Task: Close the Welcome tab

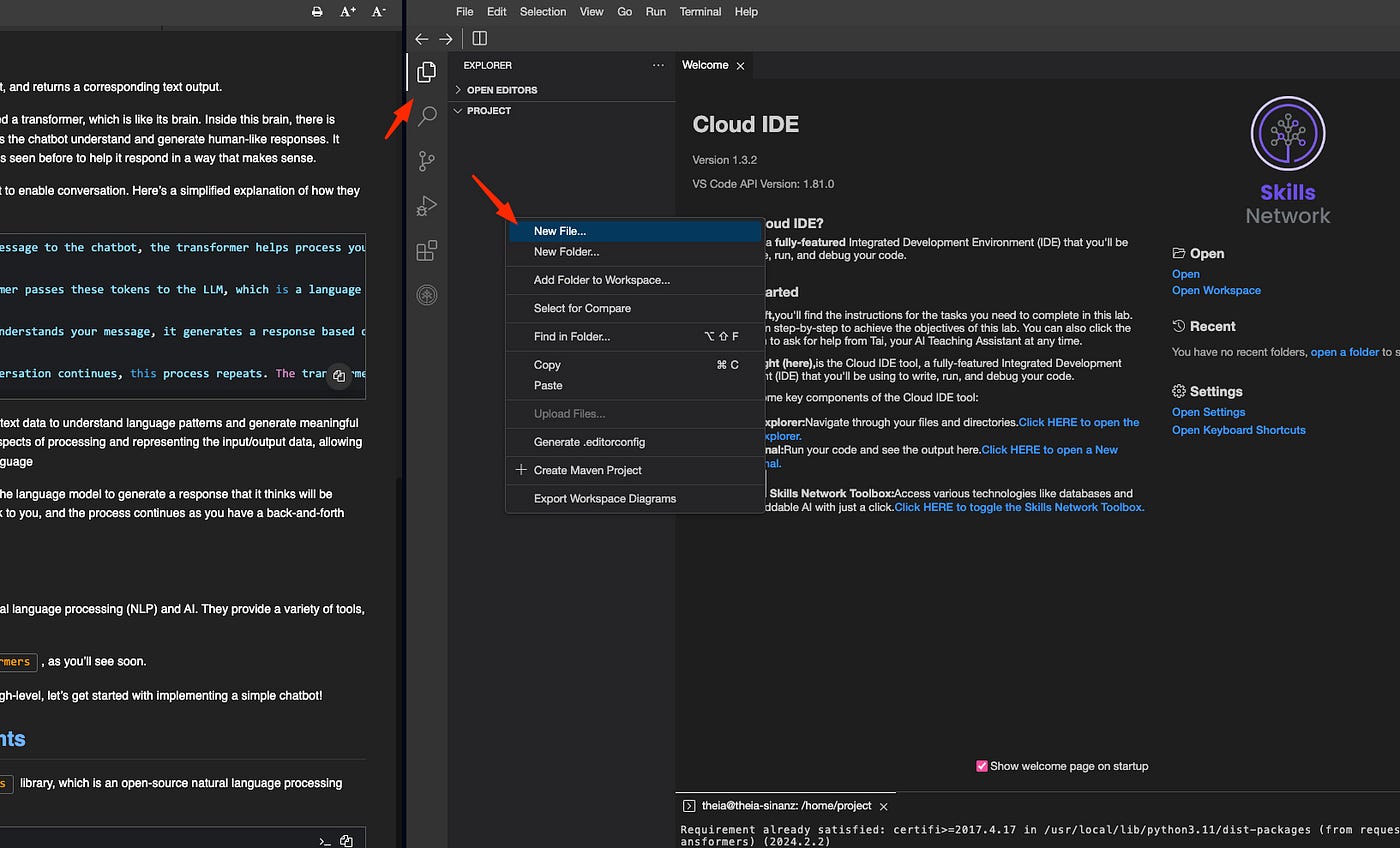Action: pyautogui.click(x=741, y=66)
